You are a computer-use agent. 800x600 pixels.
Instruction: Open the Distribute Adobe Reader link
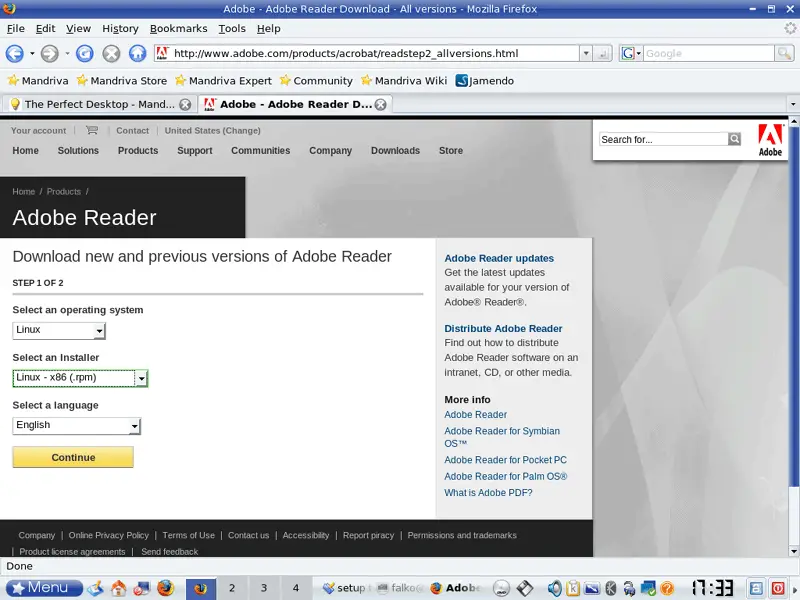coord(503,329)
